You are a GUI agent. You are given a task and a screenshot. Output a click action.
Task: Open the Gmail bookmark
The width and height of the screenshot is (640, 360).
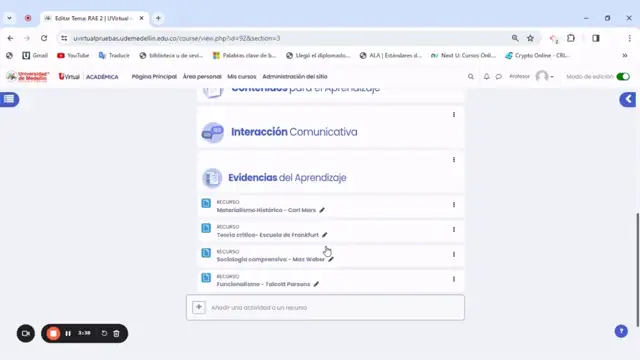coord(35,56)
